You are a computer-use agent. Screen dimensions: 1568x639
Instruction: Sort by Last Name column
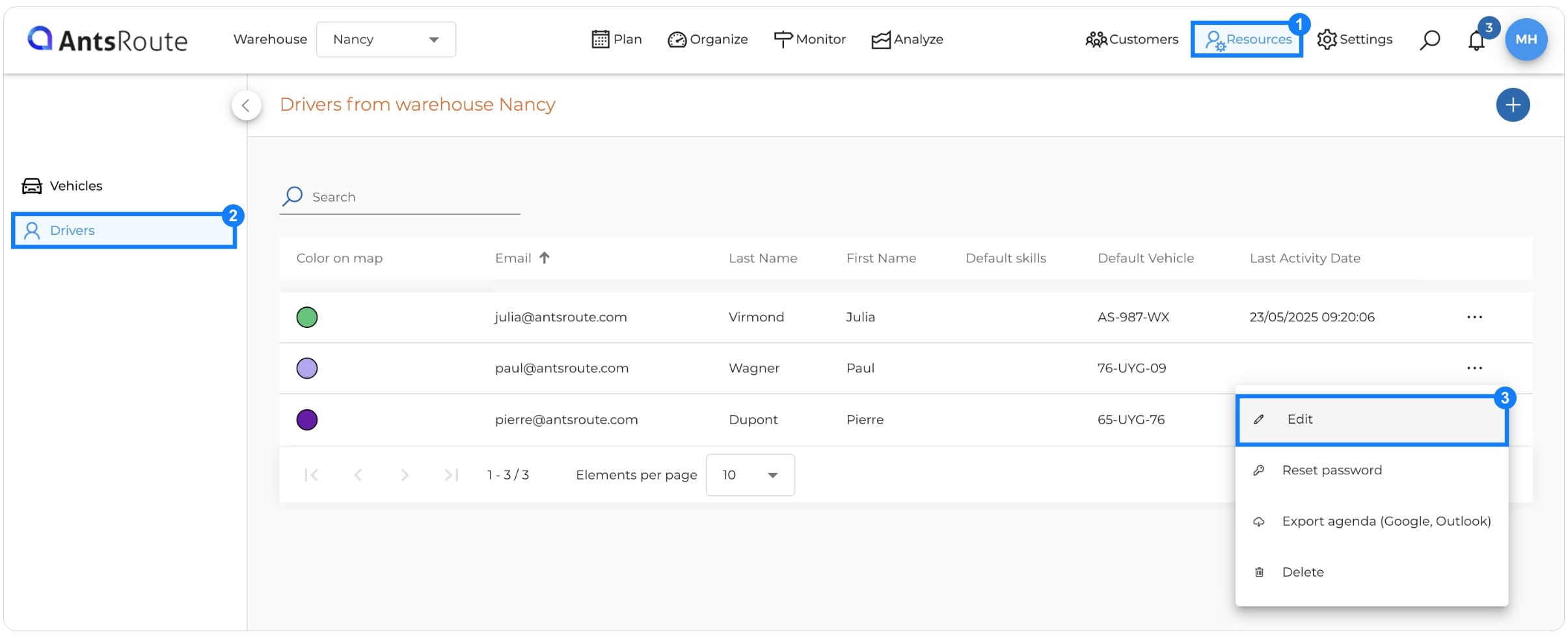(x=763, y=258)
